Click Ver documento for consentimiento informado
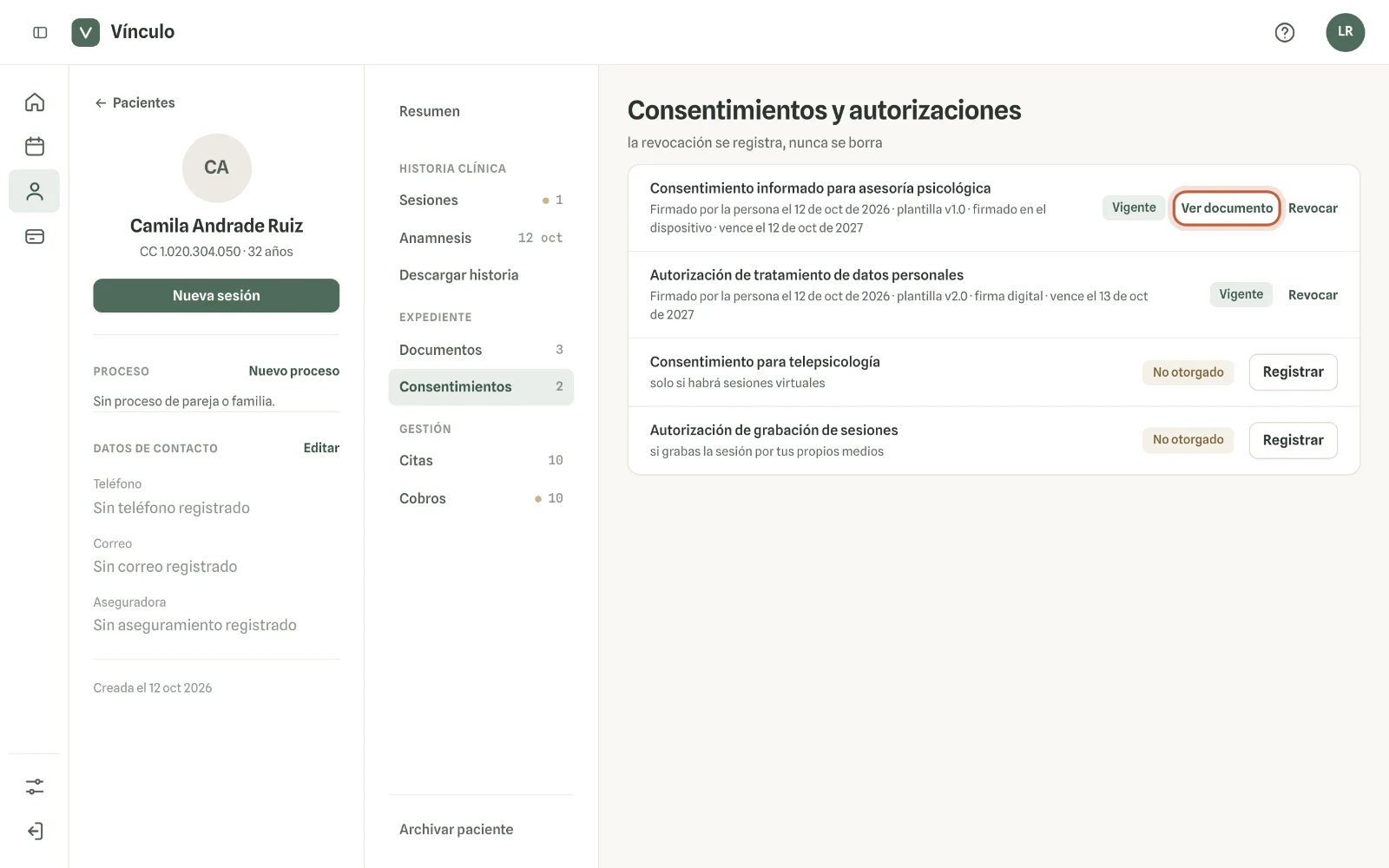 pyautogui.click(x=1227, y=208)
